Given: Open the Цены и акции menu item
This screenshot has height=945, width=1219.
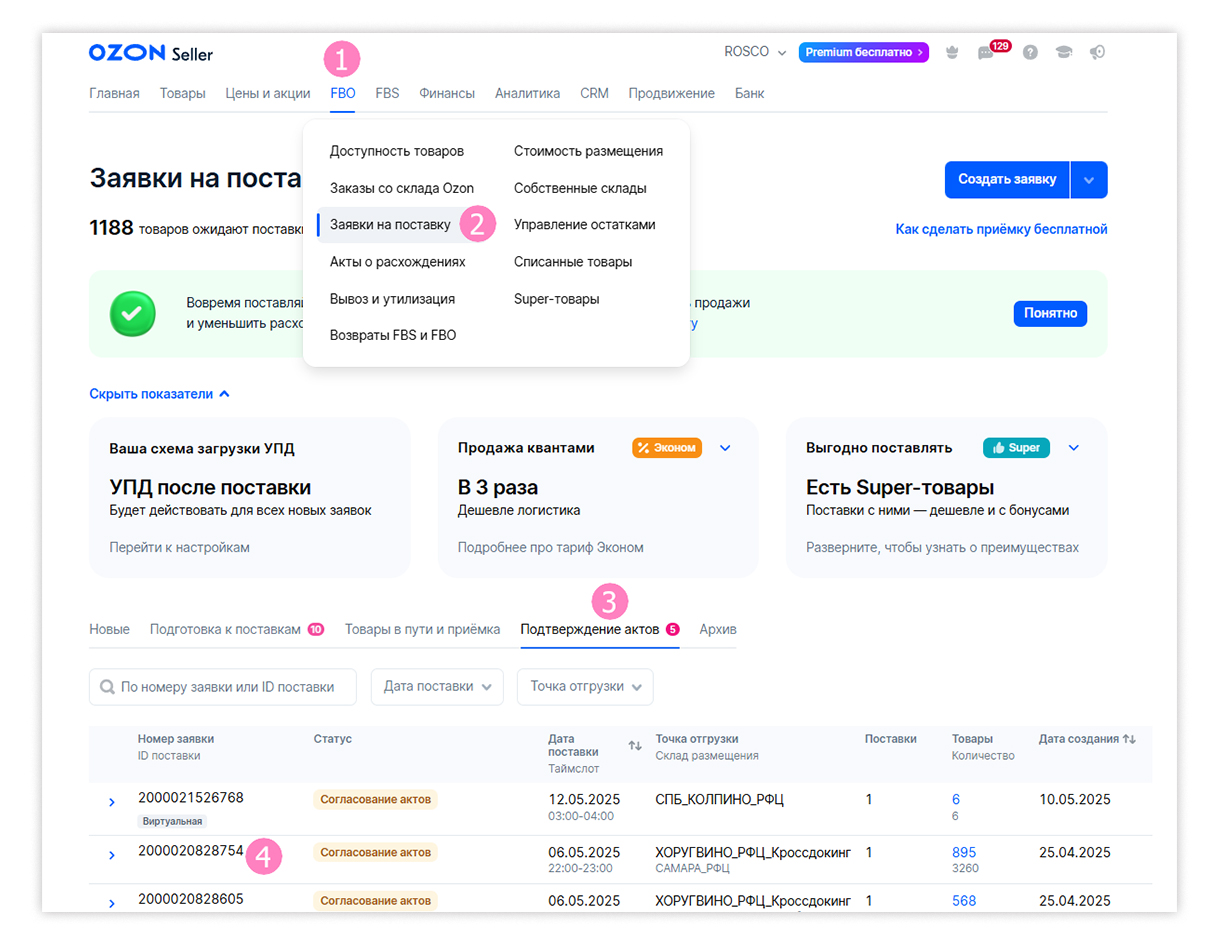Looking at the screenshot, I should (268, 93).
